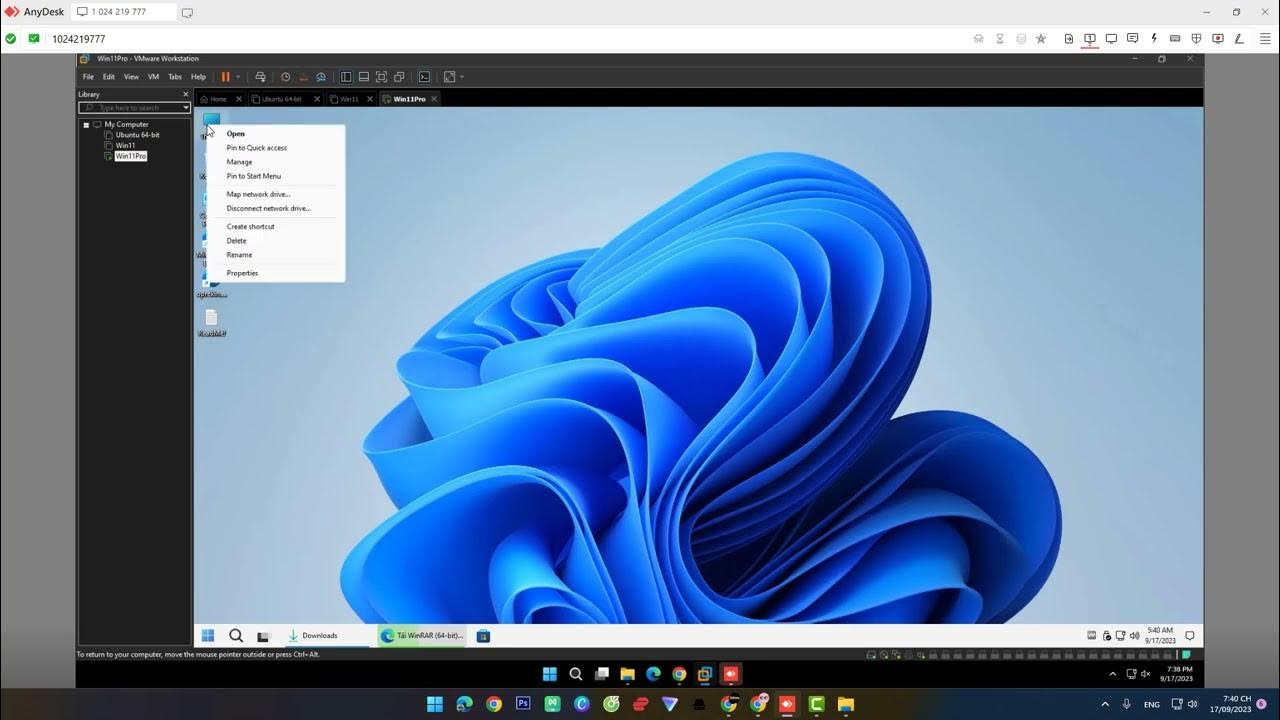Image resolution: width=1280 pixels, height=720 pixels.
Task: Select the 1 024 219 777 session tab
Action: coord(123,12)
